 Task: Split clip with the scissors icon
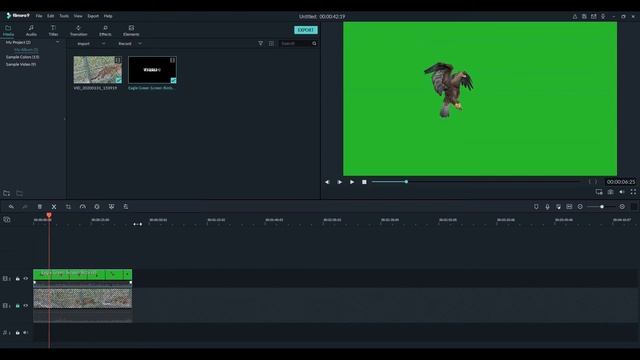click(54, 207)
